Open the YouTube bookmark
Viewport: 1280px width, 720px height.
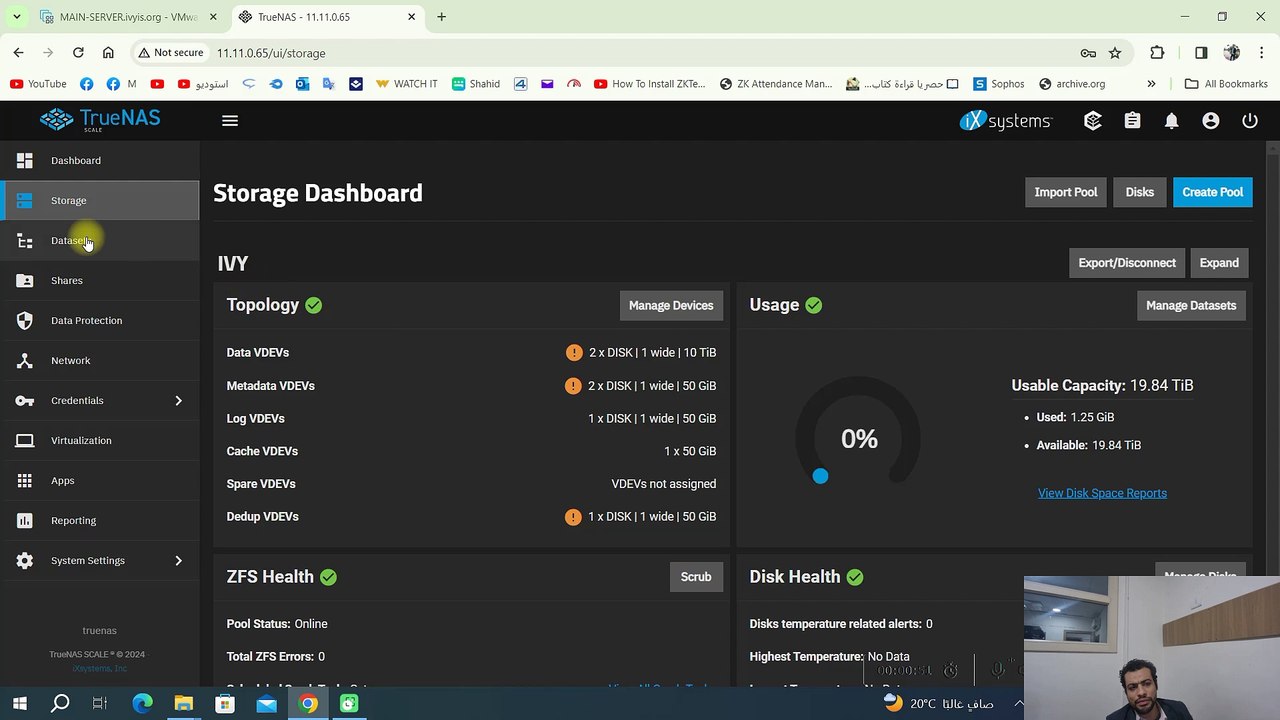tap(38, 84)
